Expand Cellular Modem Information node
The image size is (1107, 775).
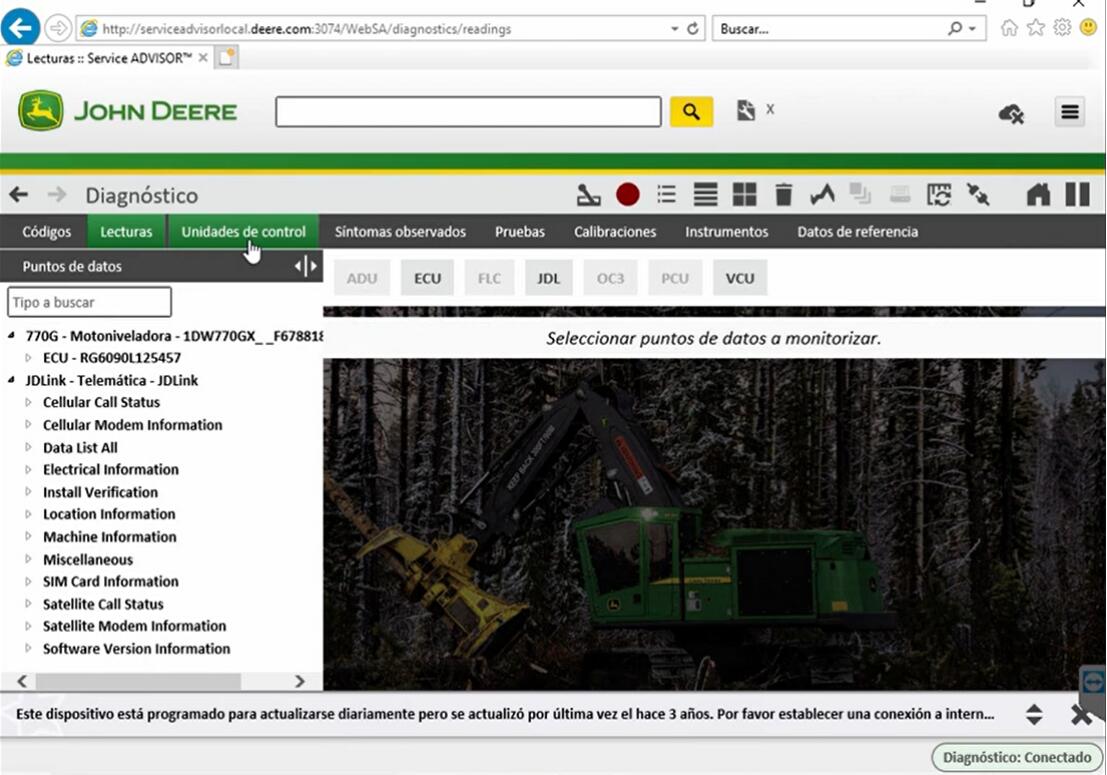(28, 425)
